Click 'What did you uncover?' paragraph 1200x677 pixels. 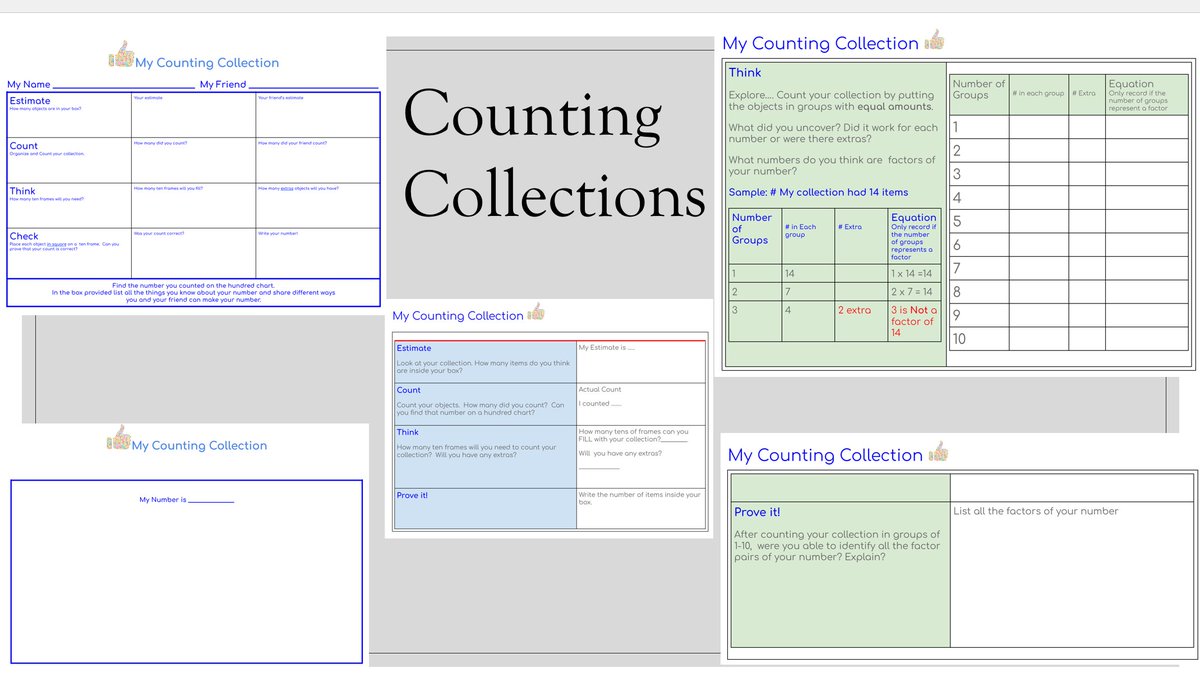point(833,133)
